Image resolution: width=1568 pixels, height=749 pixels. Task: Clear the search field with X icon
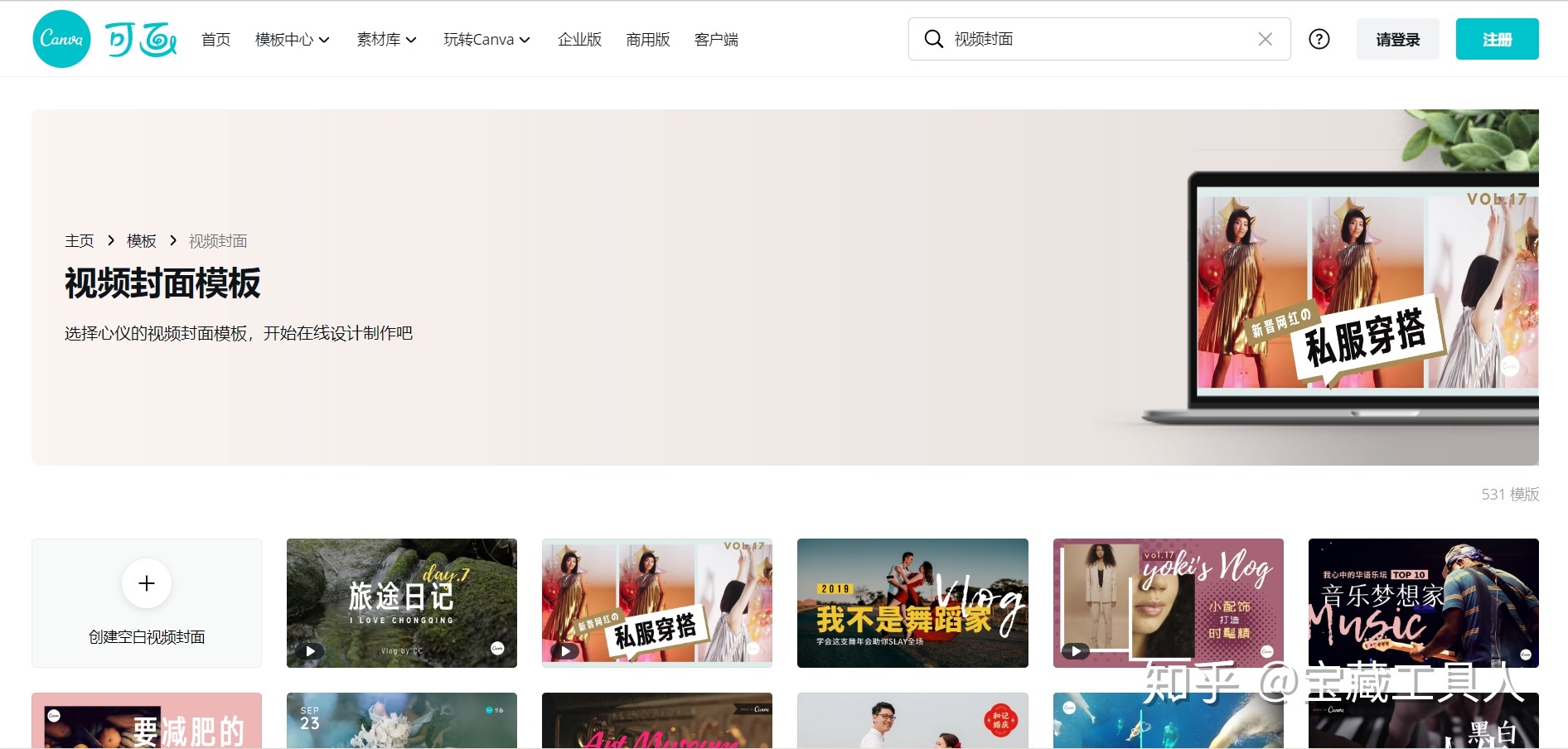[1265, 39]
